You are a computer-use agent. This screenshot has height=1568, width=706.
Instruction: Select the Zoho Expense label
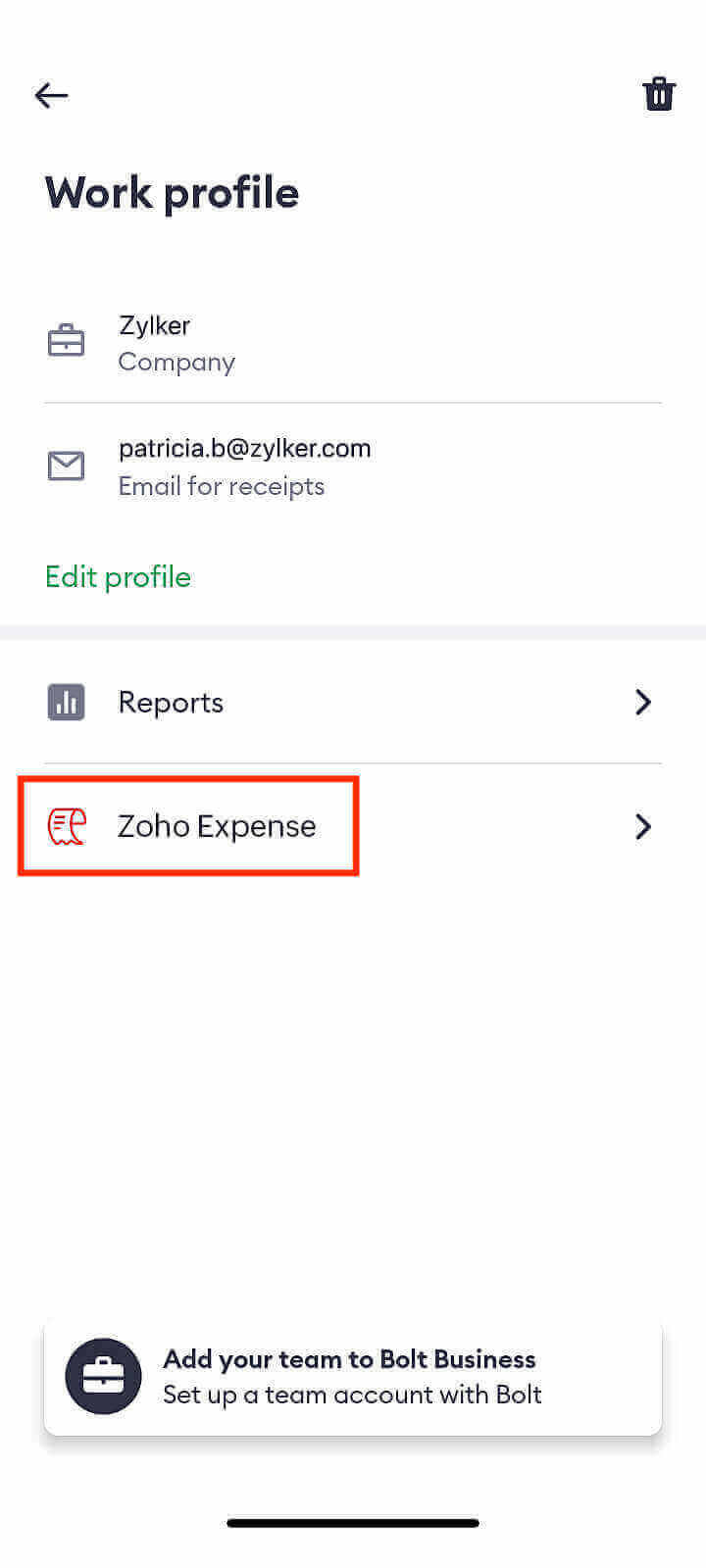[217, 826]
